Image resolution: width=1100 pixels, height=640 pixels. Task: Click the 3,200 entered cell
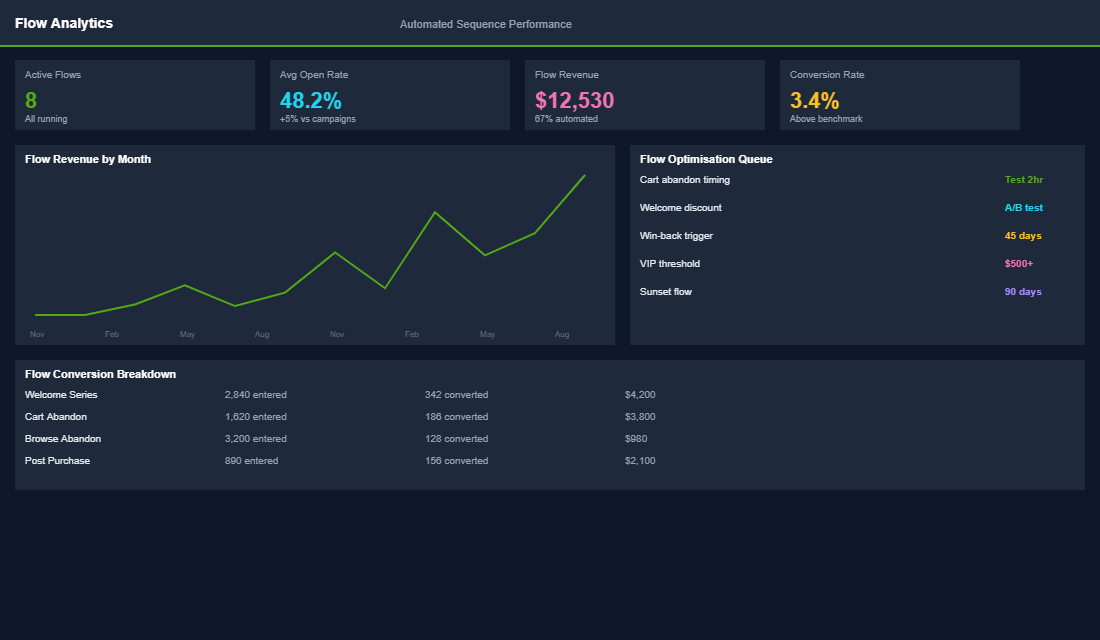tap(255, 439)
